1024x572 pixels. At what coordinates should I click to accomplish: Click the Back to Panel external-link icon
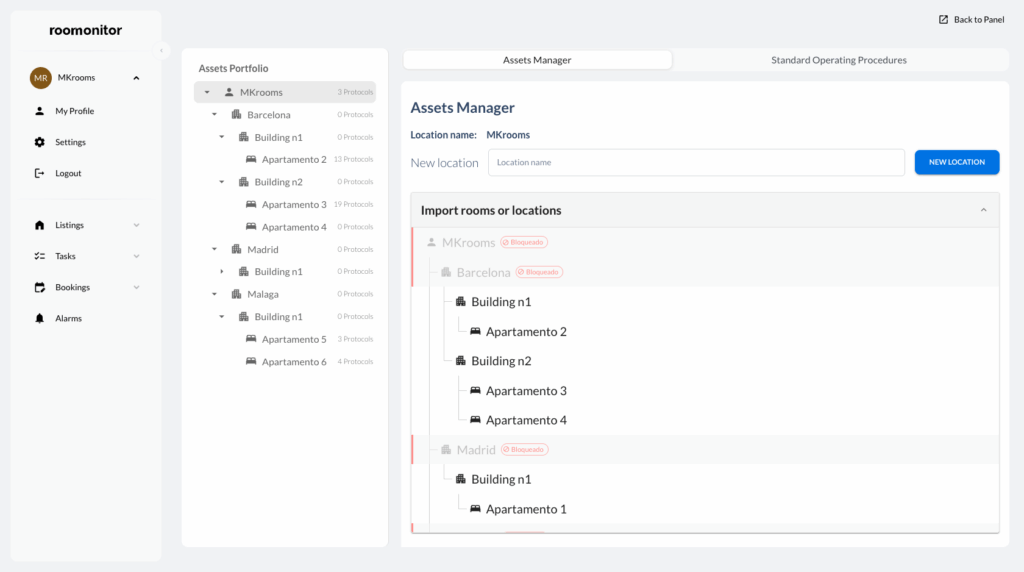[x=944, y=20]
